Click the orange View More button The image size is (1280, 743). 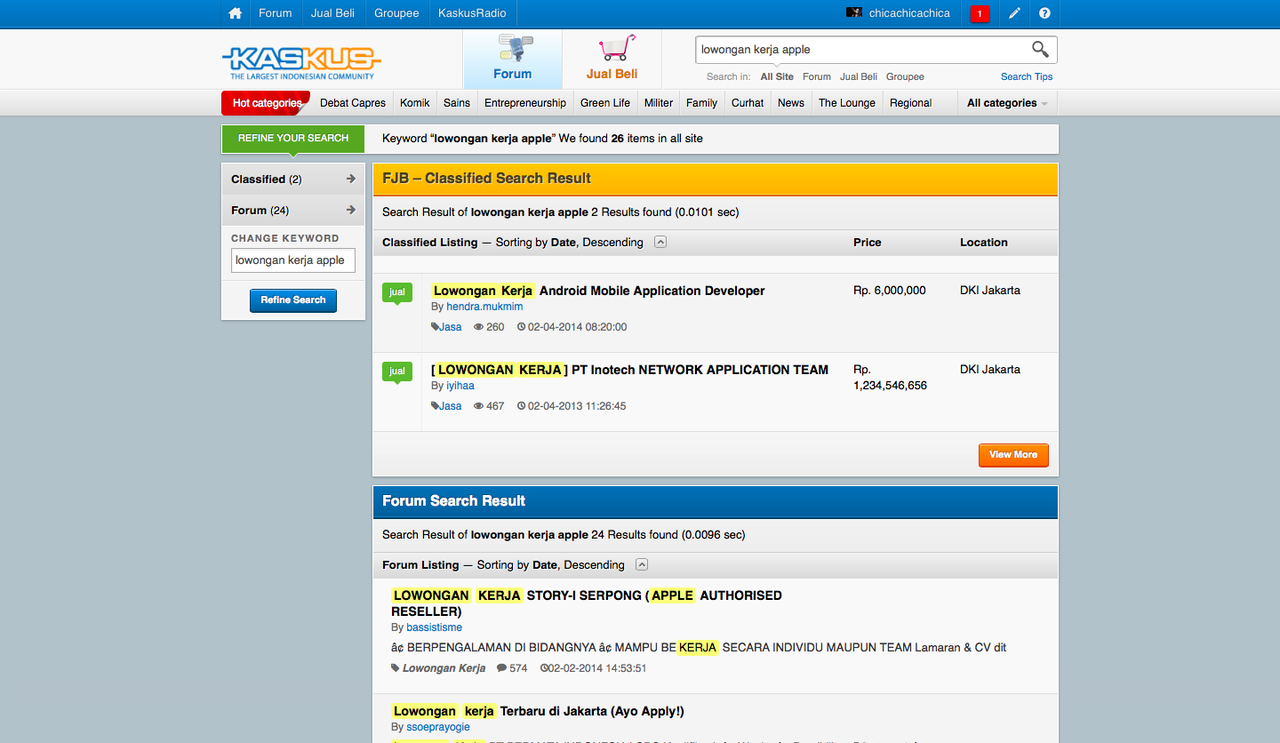pyautogui.click(x=1013, y=455)
